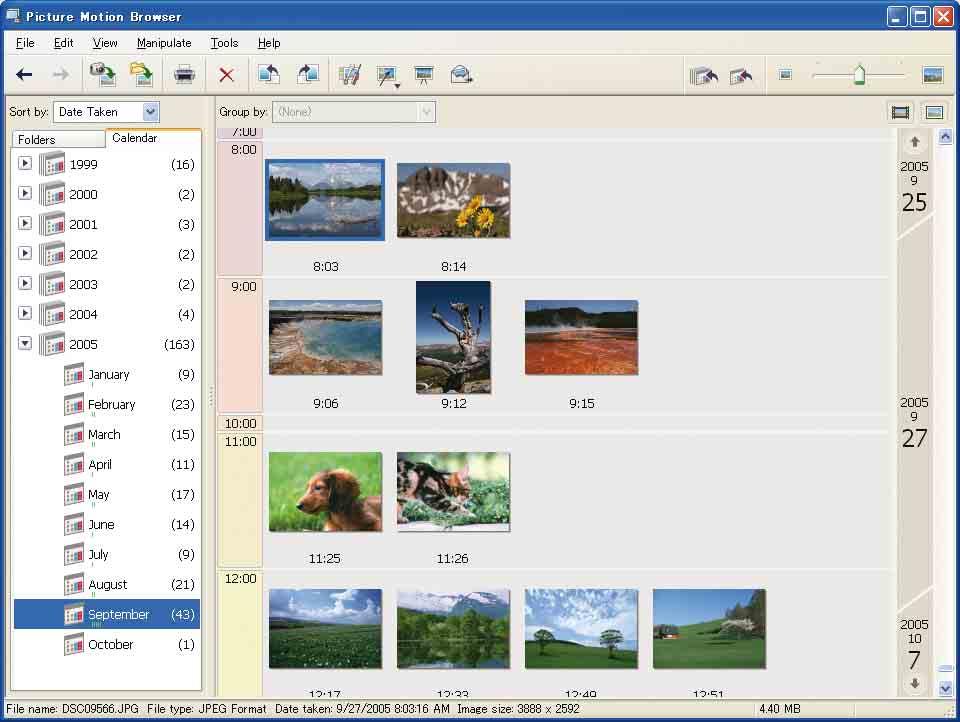Select the sunflower mountain photo at 8:14
960x722 pixels.
[x=453, y=200]
